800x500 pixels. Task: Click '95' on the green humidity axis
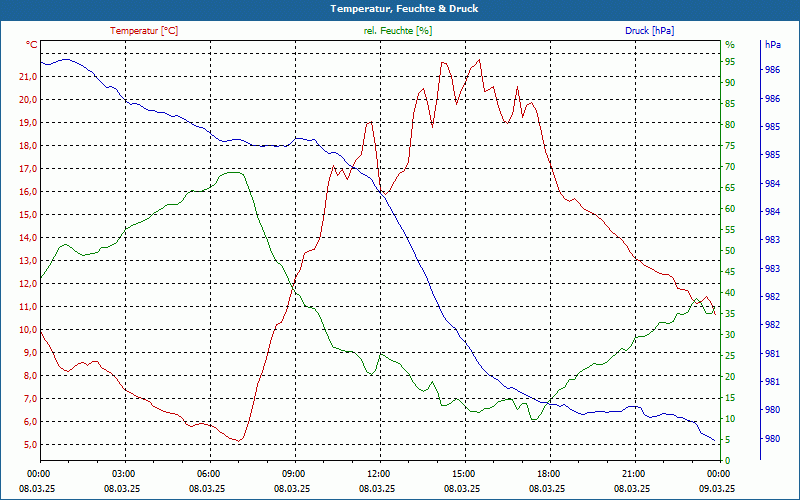pos(731,62)
